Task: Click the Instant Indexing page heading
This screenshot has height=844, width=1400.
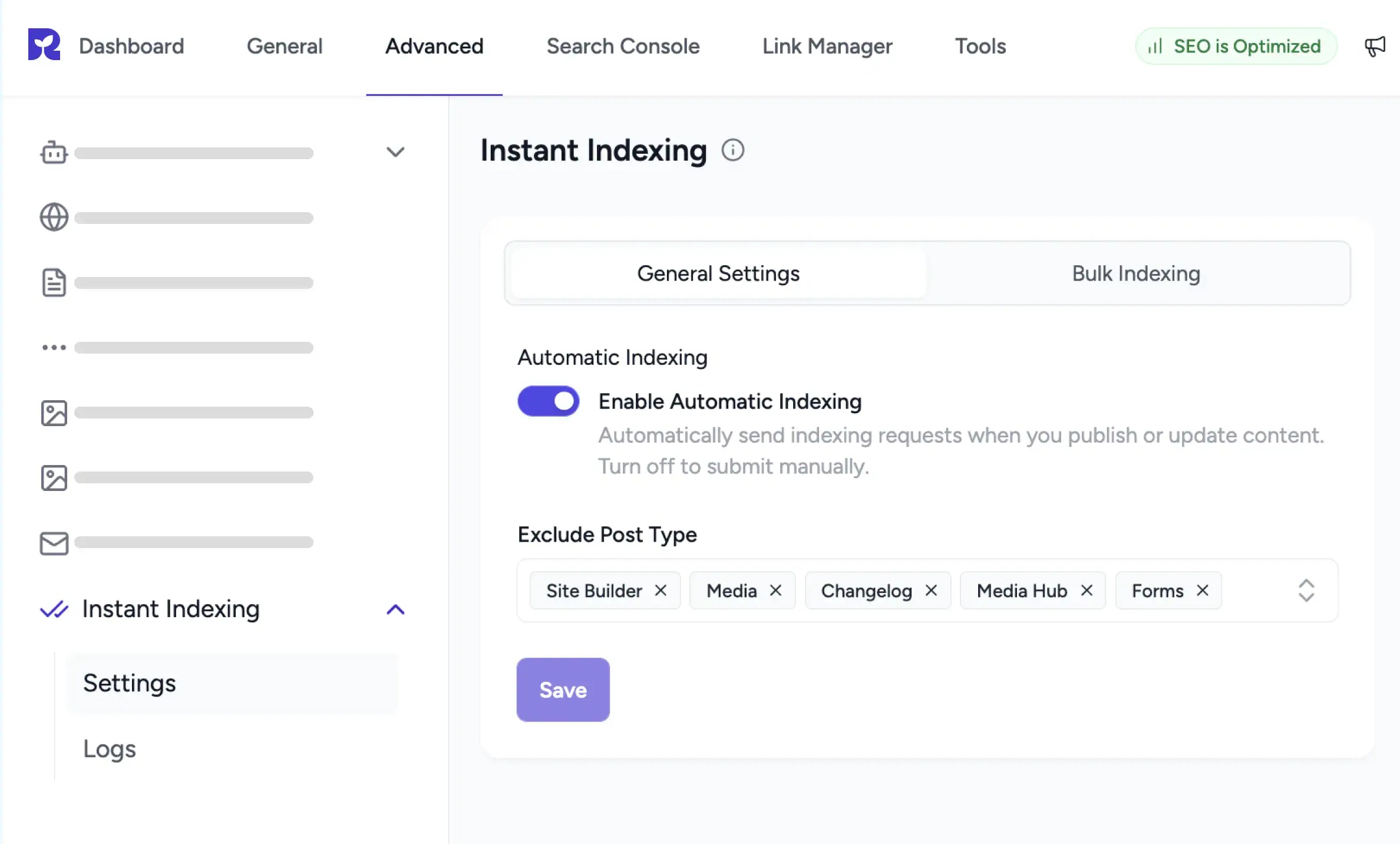Action: (593, 150)
